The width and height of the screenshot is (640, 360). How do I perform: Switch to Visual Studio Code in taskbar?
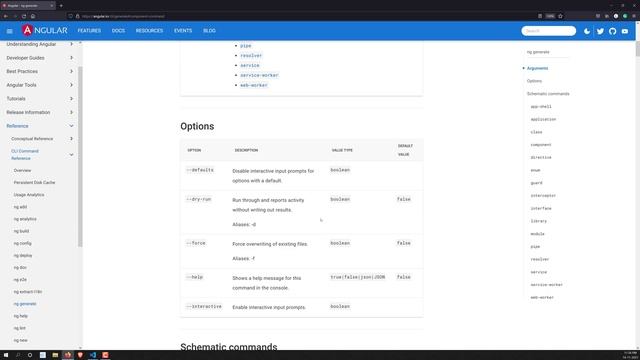coord(93,355)
